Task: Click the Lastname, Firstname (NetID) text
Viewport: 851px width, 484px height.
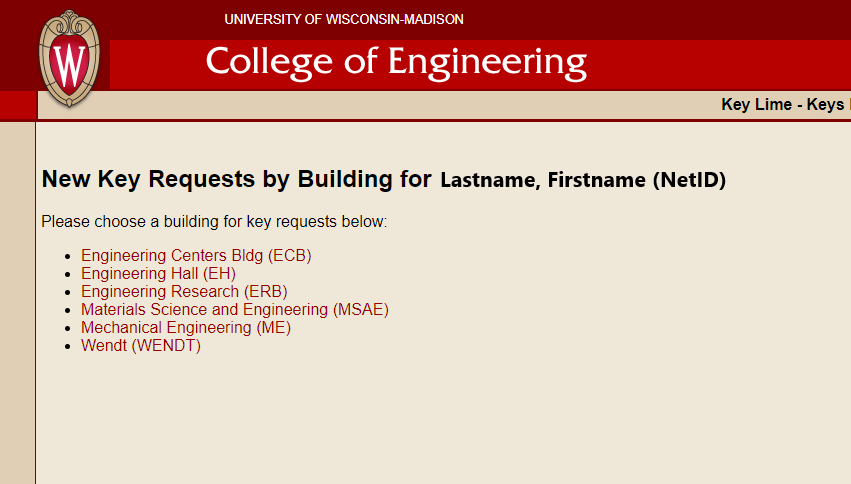Action: coord(583,180)
